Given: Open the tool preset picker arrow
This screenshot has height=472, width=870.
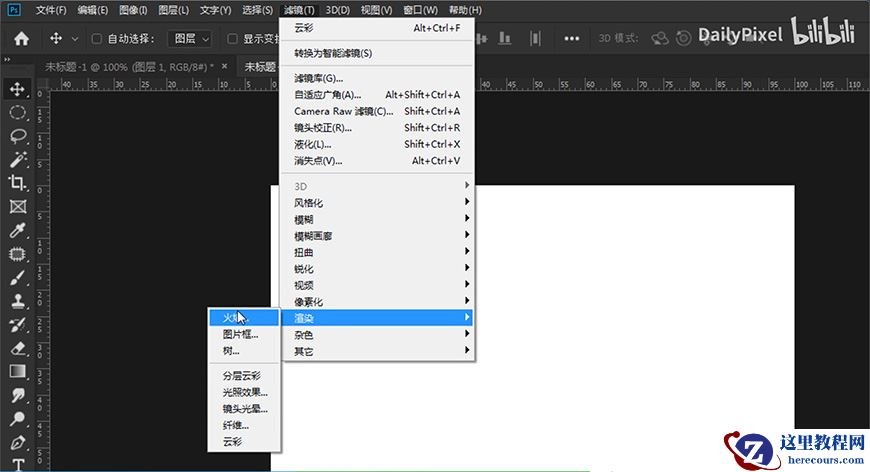Looking at the screenshot, I should pyautogui.click(x=75, y=39).
